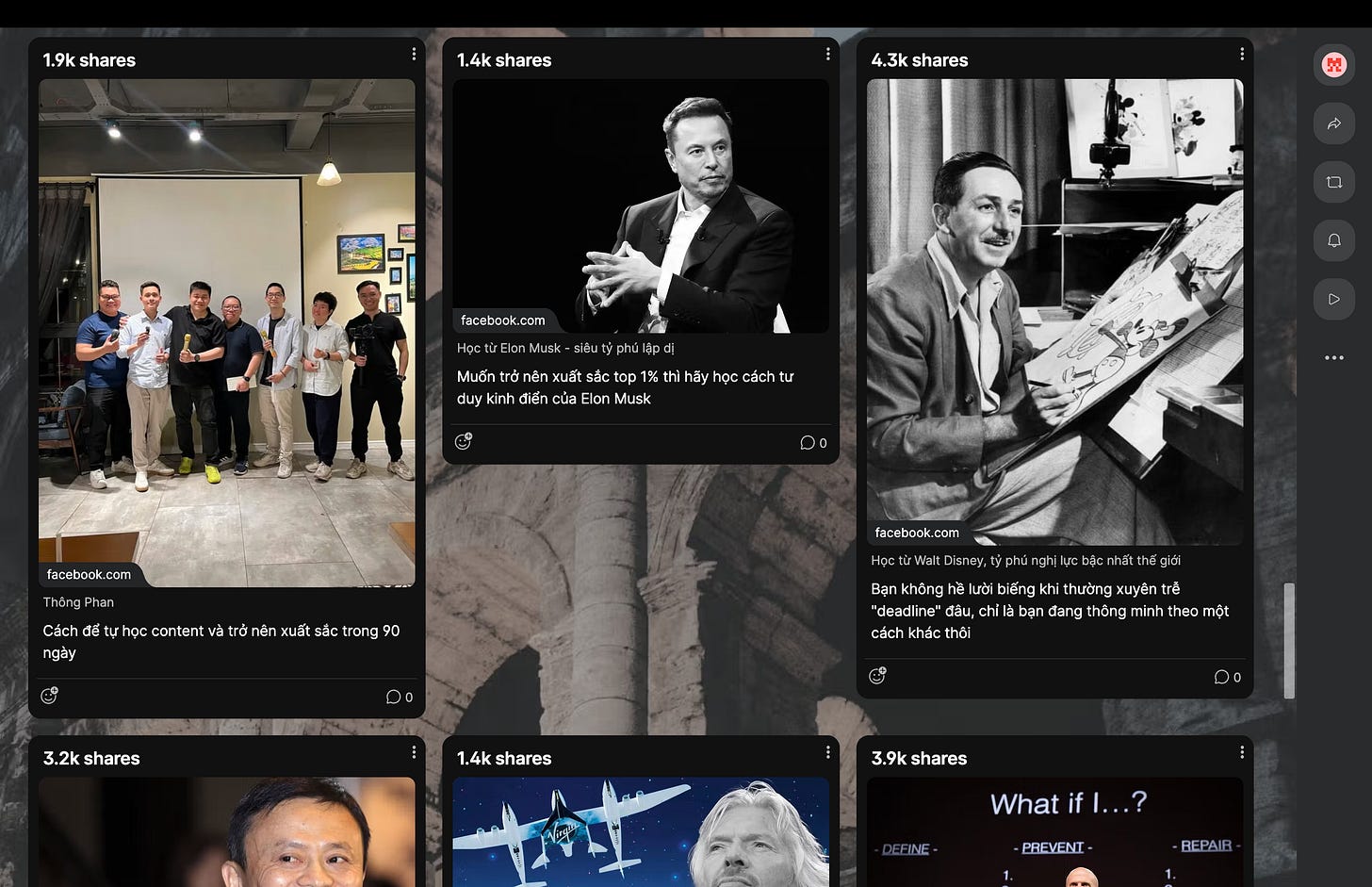The height and width of the screenshot is (887, 1372).
Task: Open comments on Thông Phan card
Action: [400, 697]
